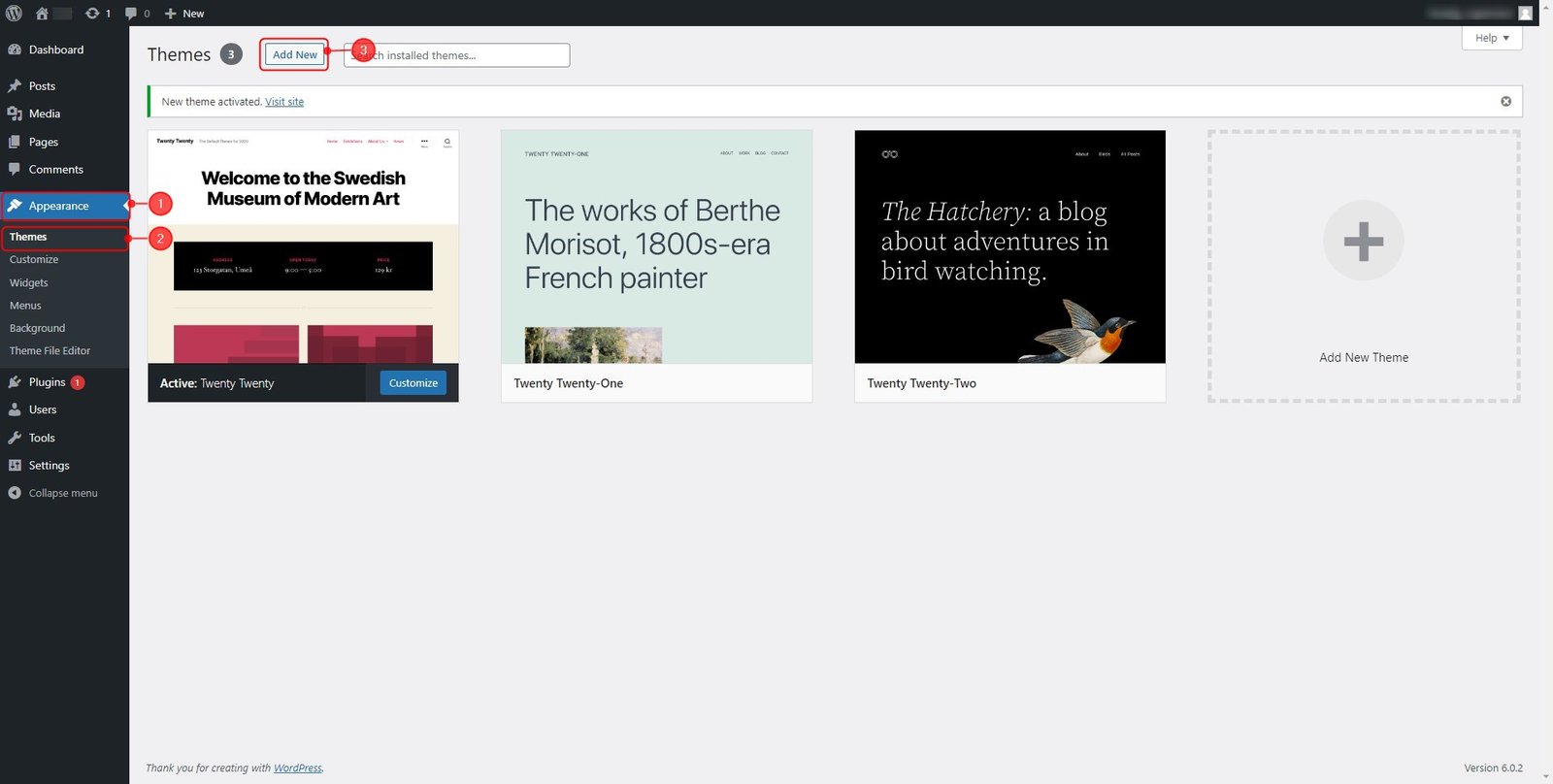The image size is (1553, 784).
Task: Click the Collapse menu arrow icon
Action: (15, 494)
